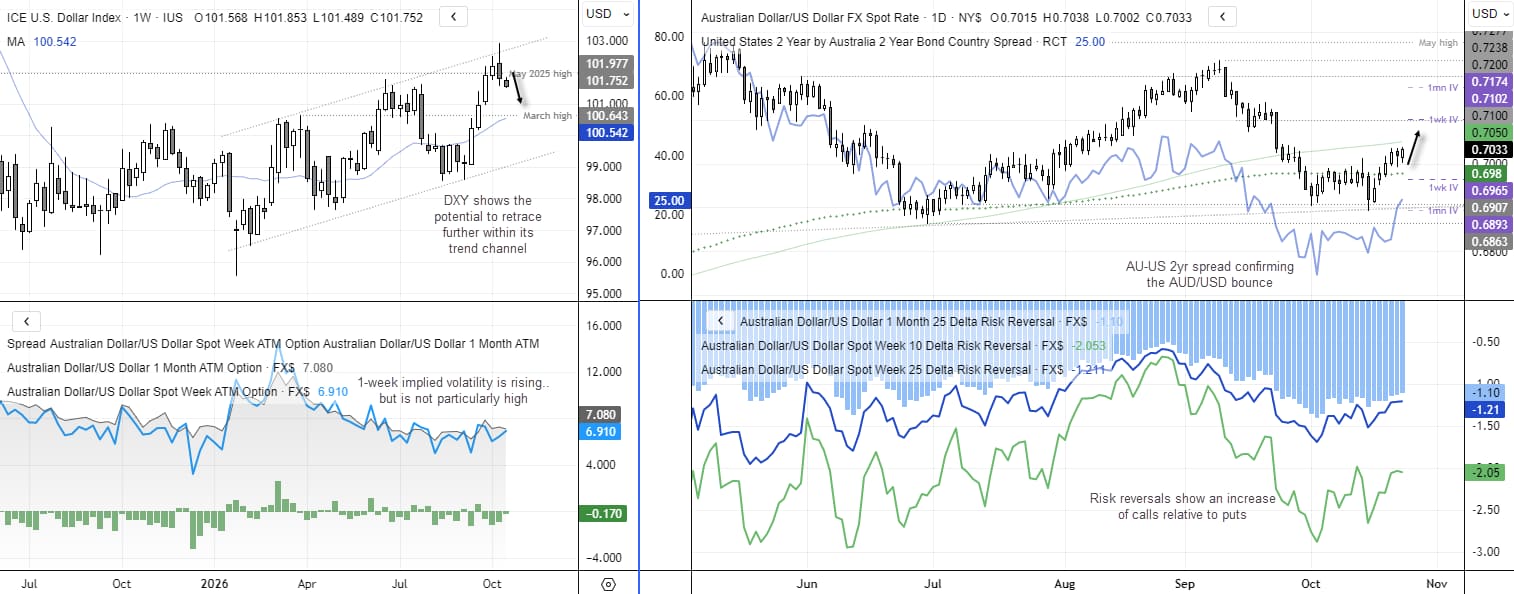Select the Spread Spot Week ATM Option legend
The image size is (1514, 594).
click(x=273, y=343)
